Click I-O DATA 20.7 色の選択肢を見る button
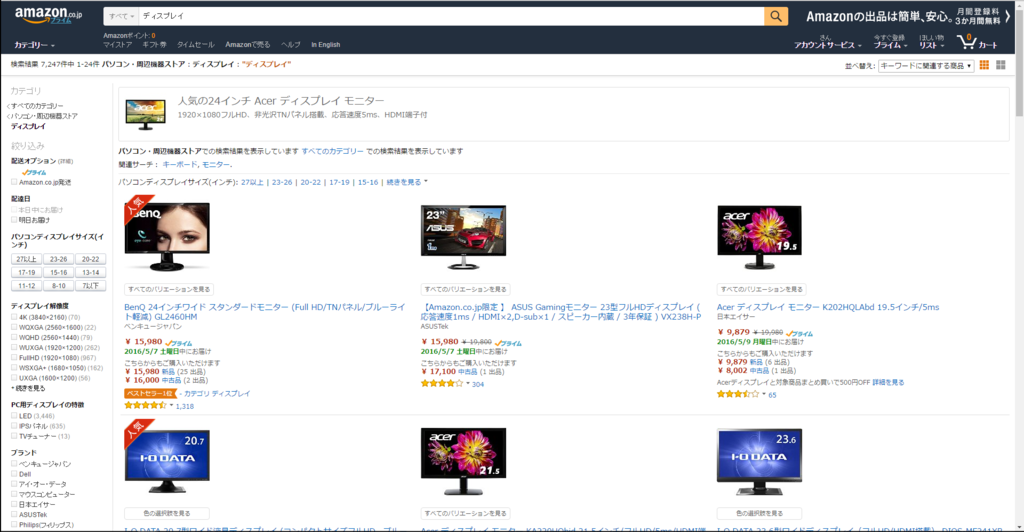The image size is (1024, 532). (x=167, y=513)
